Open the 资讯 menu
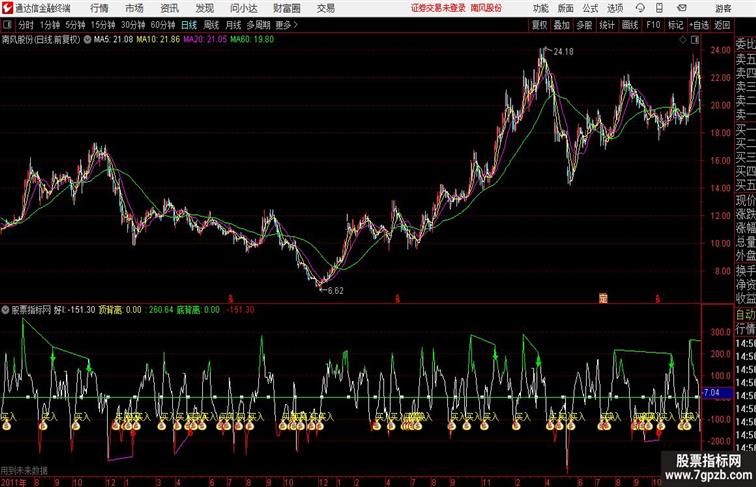Image resolution: width=756 pixels, height=487 pixels. [169, 8]
